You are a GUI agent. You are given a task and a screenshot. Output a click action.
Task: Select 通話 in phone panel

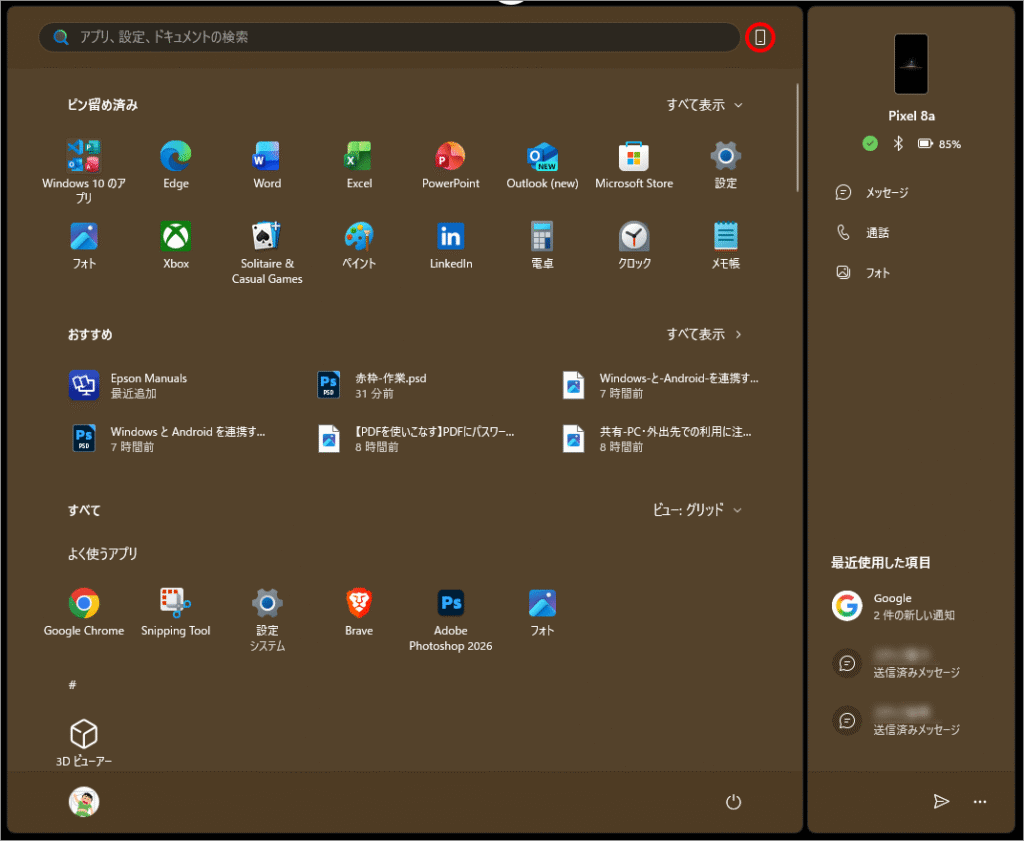coord(876,233)
